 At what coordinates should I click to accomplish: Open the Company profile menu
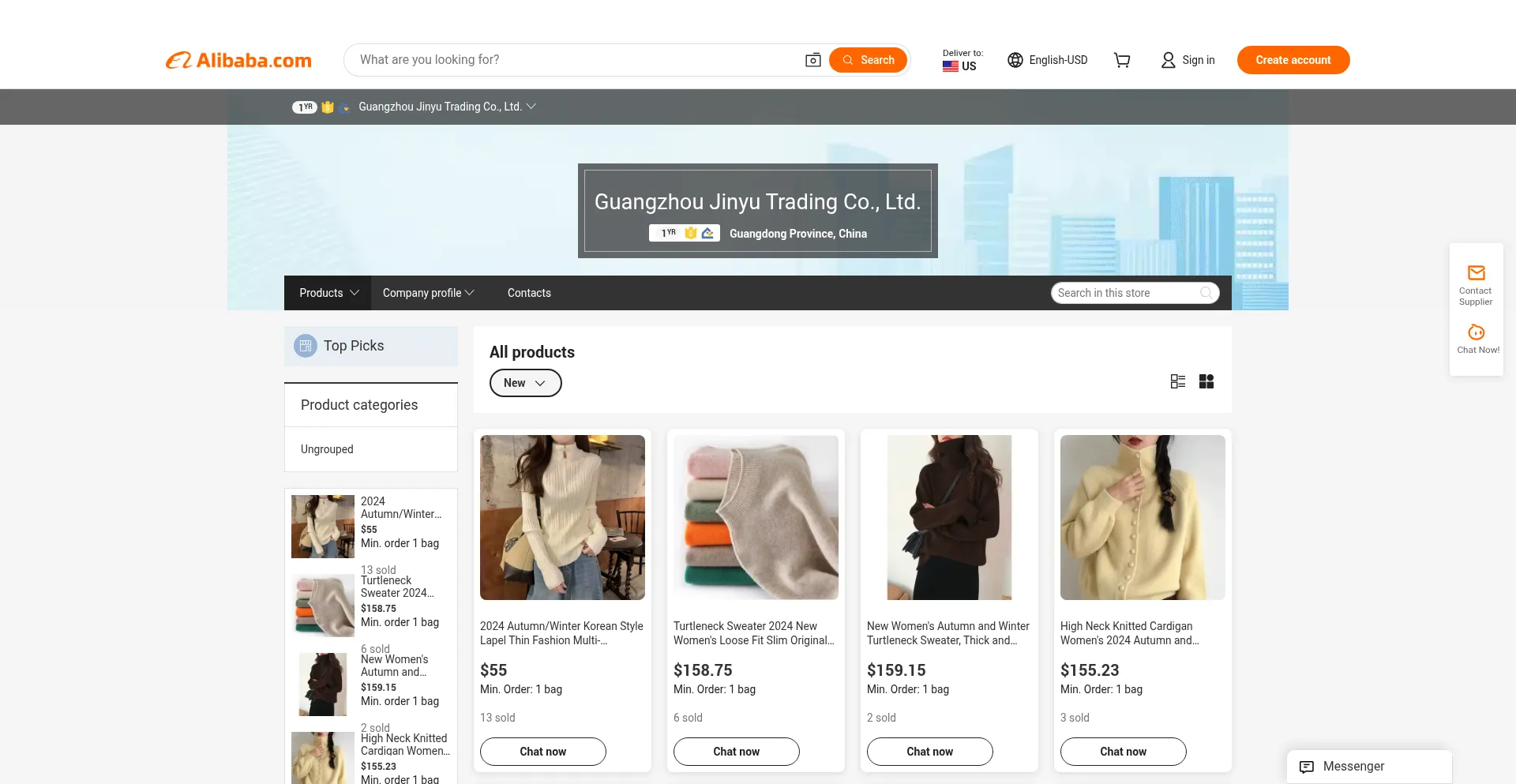(428, 293)
